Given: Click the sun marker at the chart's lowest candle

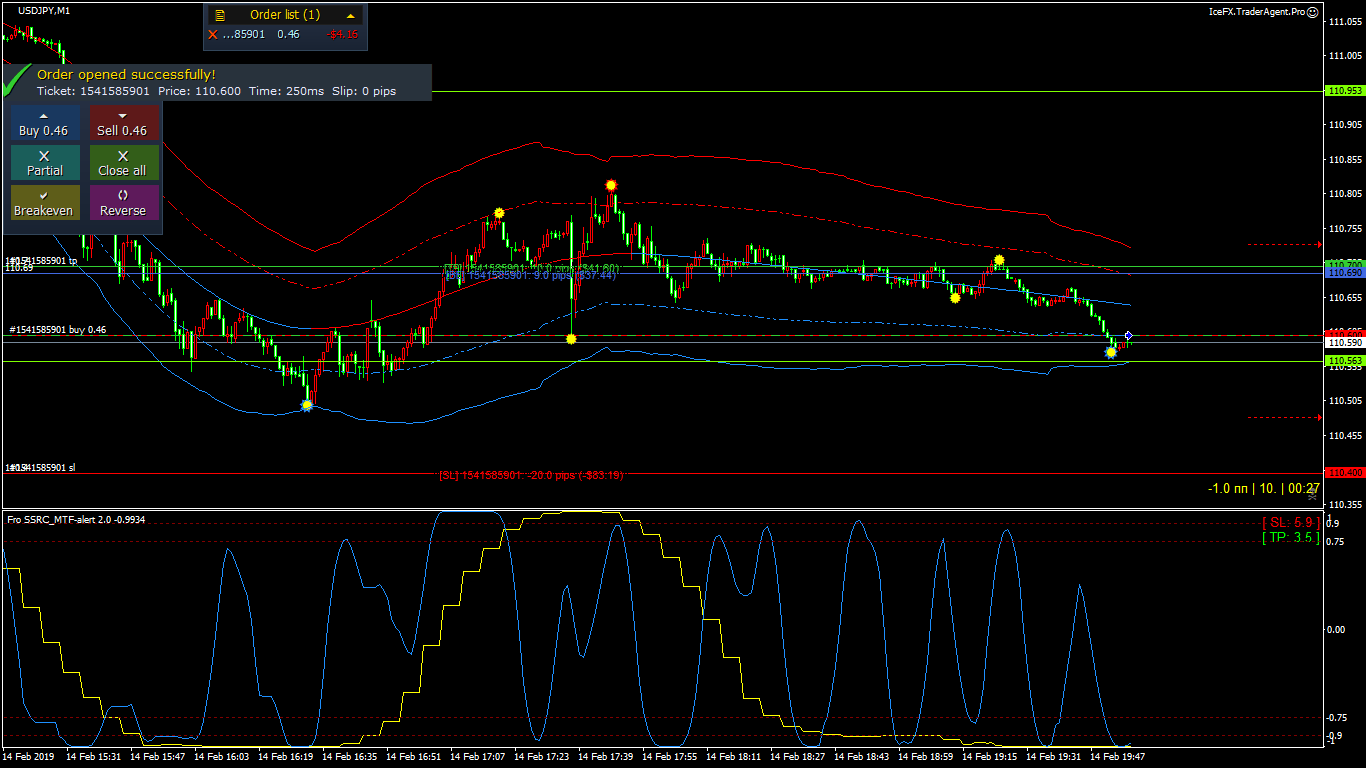Looking at the screenshot, I should coord(307,405).
